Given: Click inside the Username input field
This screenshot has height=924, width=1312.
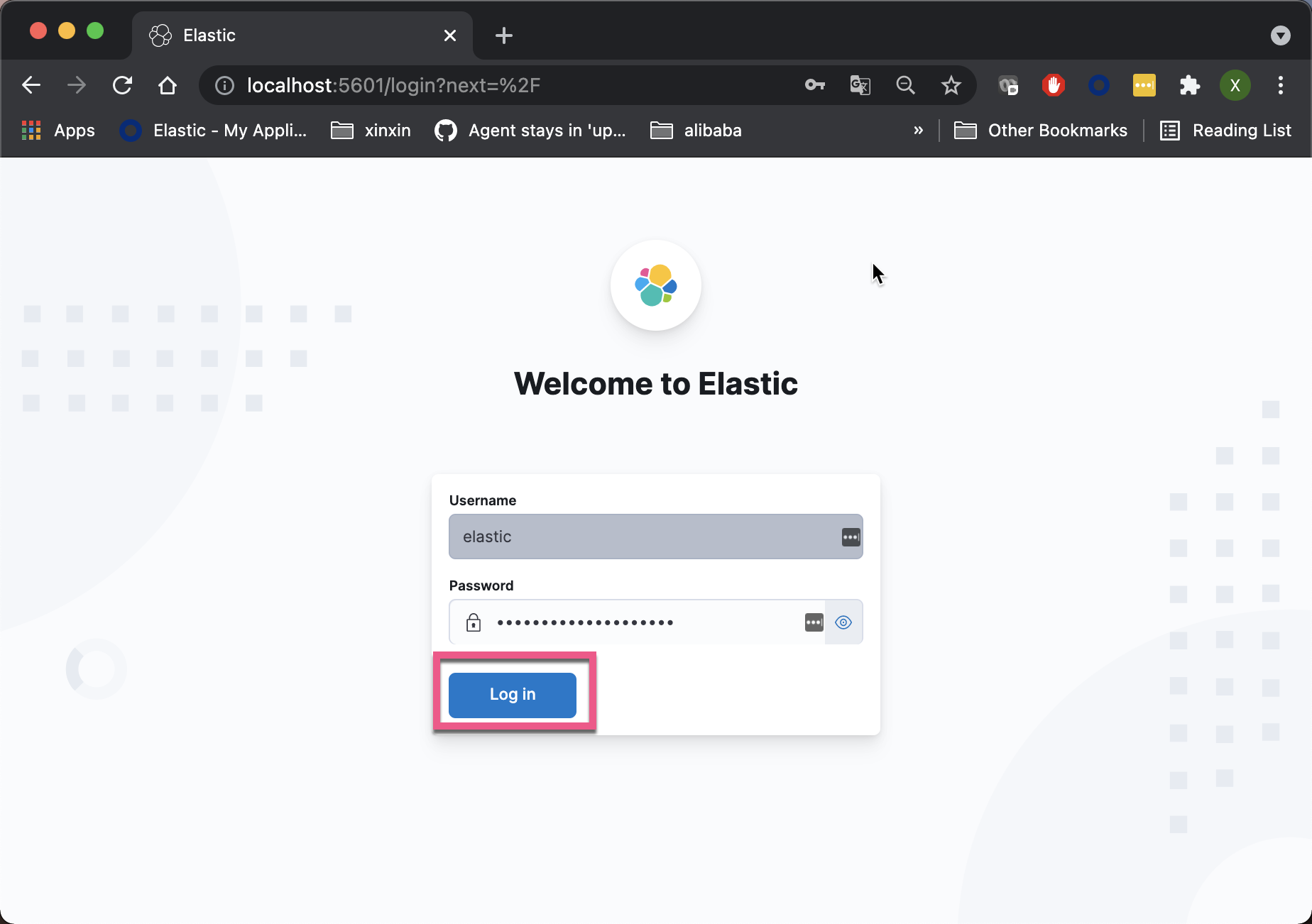Looking at the screenshot, I should (x=639, y=537).
